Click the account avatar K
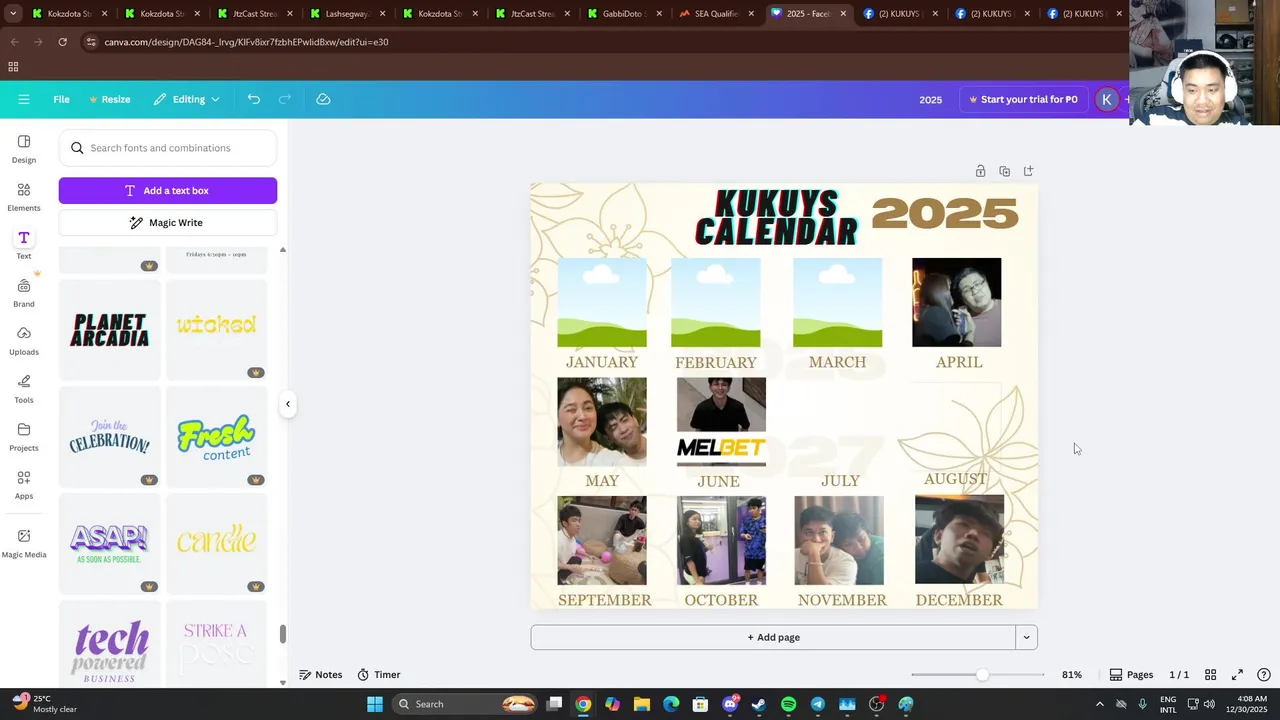 tap(1106, 99)
